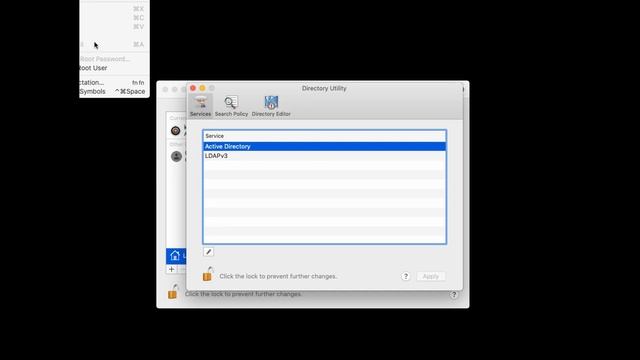
Task: Choose the Select All menu item
Action: point(114,44)
